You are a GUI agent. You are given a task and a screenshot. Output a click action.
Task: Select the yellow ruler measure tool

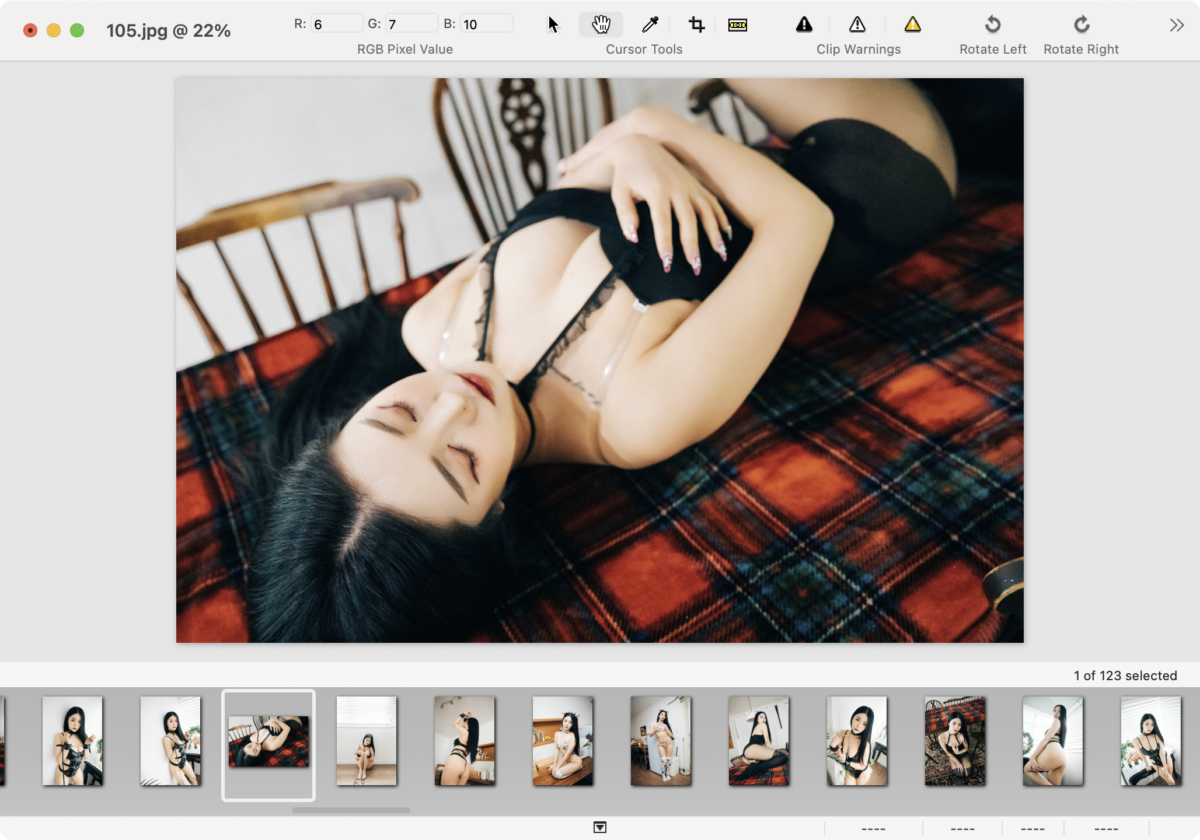point(738,24)
